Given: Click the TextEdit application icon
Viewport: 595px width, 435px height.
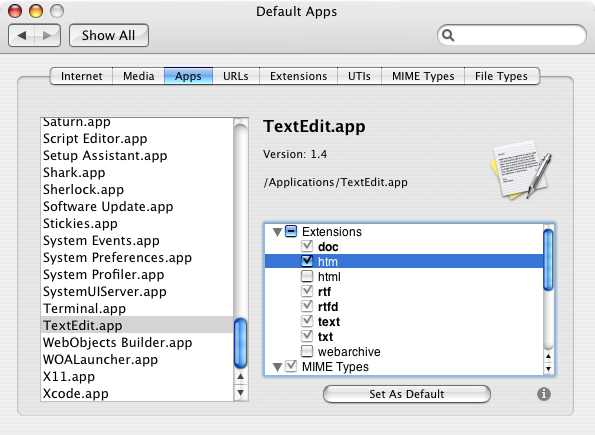Looking at the screenshot, I should point(521,170).
